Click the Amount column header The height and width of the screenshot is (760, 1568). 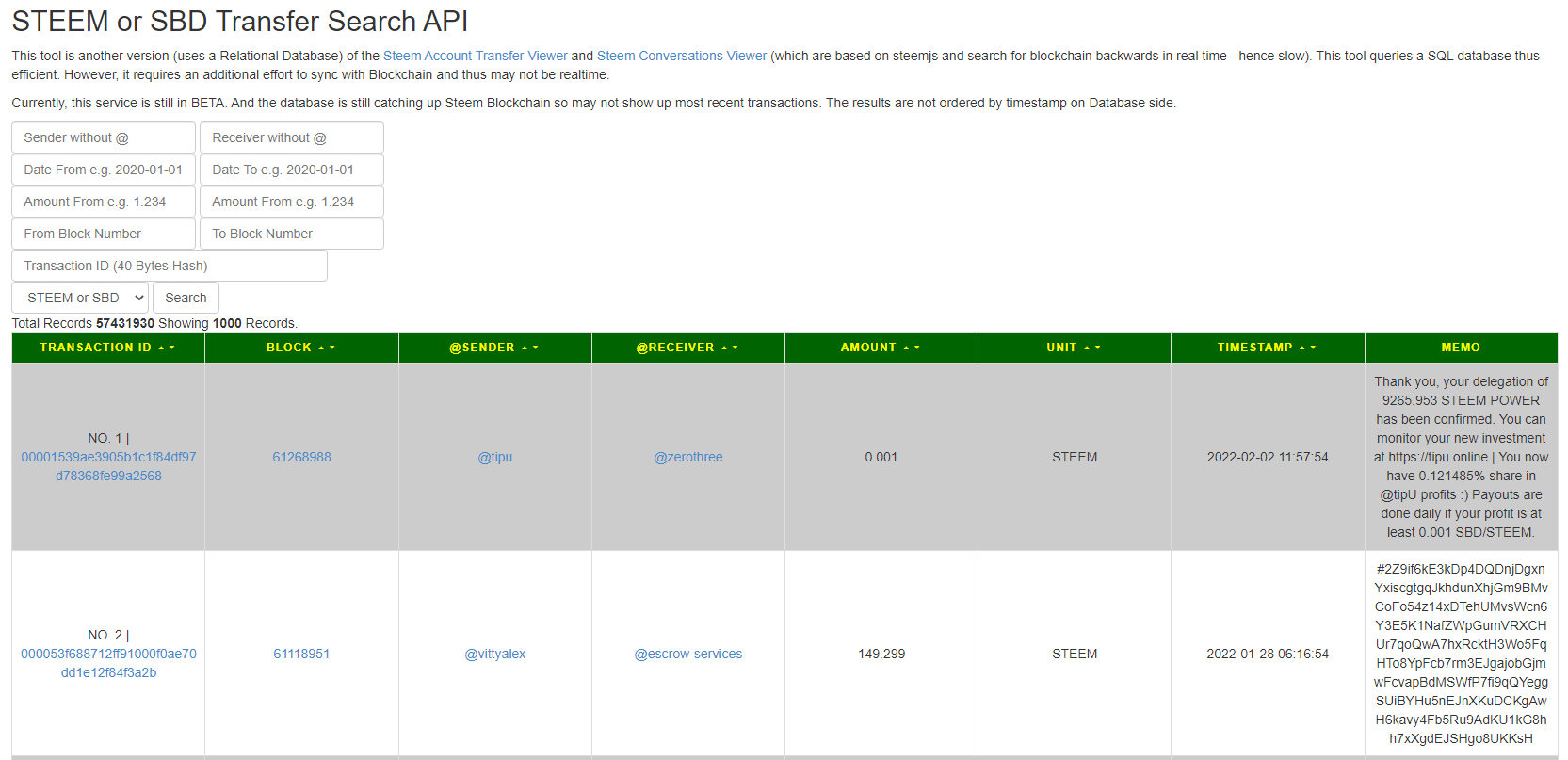[x=881, y=348]
